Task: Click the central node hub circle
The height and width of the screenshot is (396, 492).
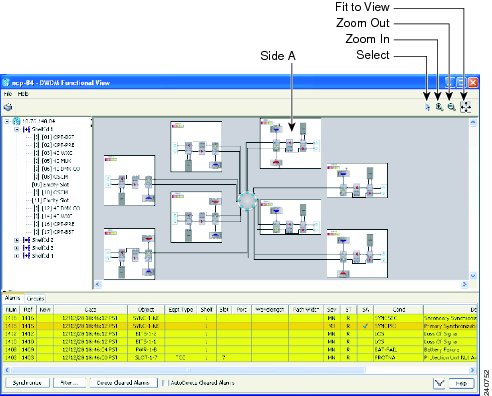Action: pyautogui.click(x=247, y=200)
